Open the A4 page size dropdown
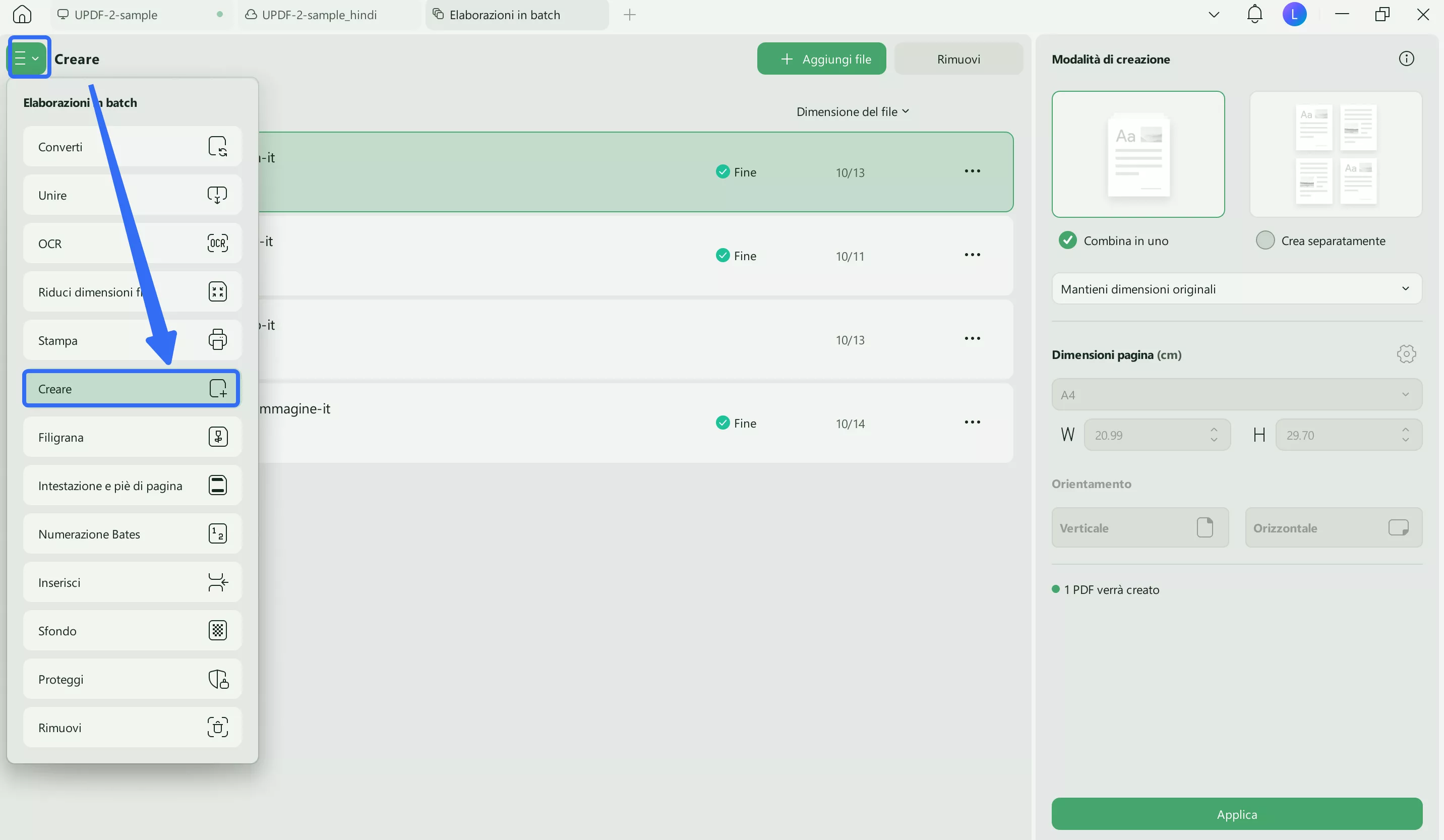The width and height of the screenshot is (1444, 840). (1236, 395)
